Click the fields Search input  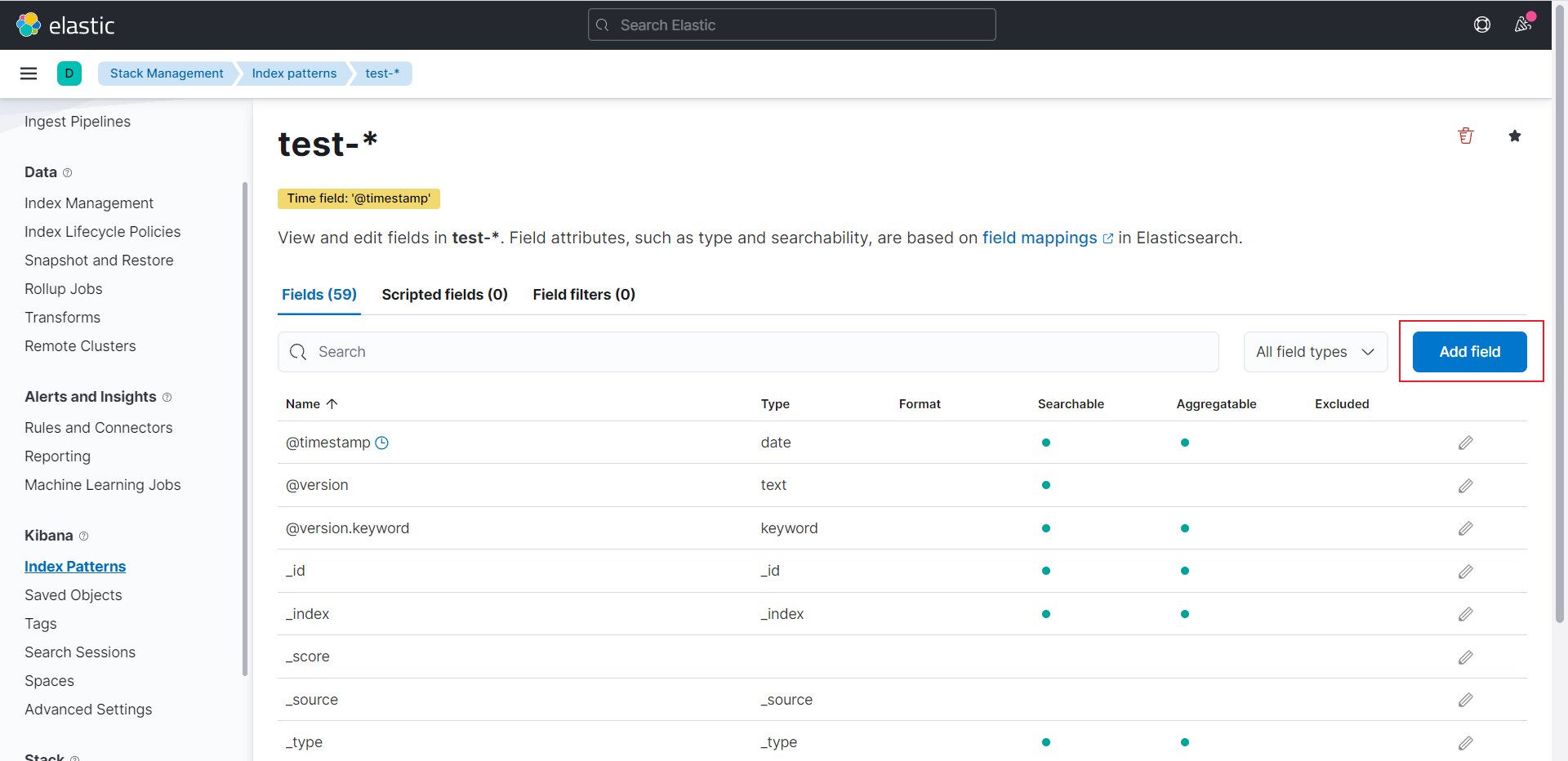pos(748,352)
